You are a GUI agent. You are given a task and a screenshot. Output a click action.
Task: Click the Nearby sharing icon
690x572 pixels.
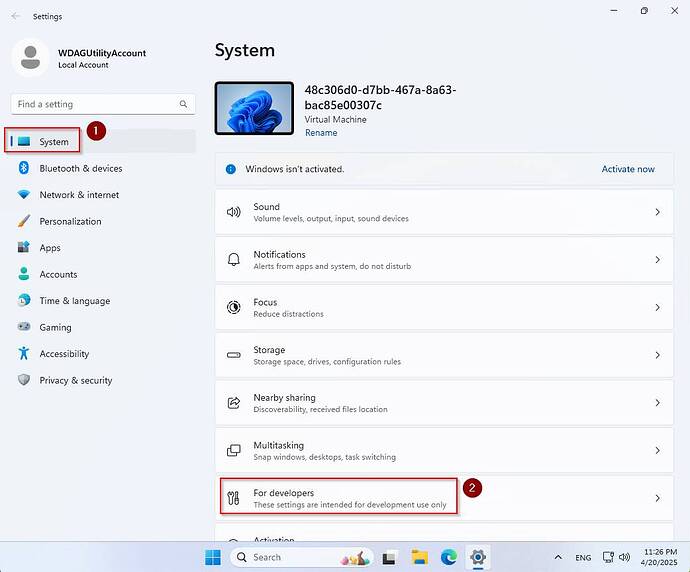pyautogui.click(x=234, y=403)
